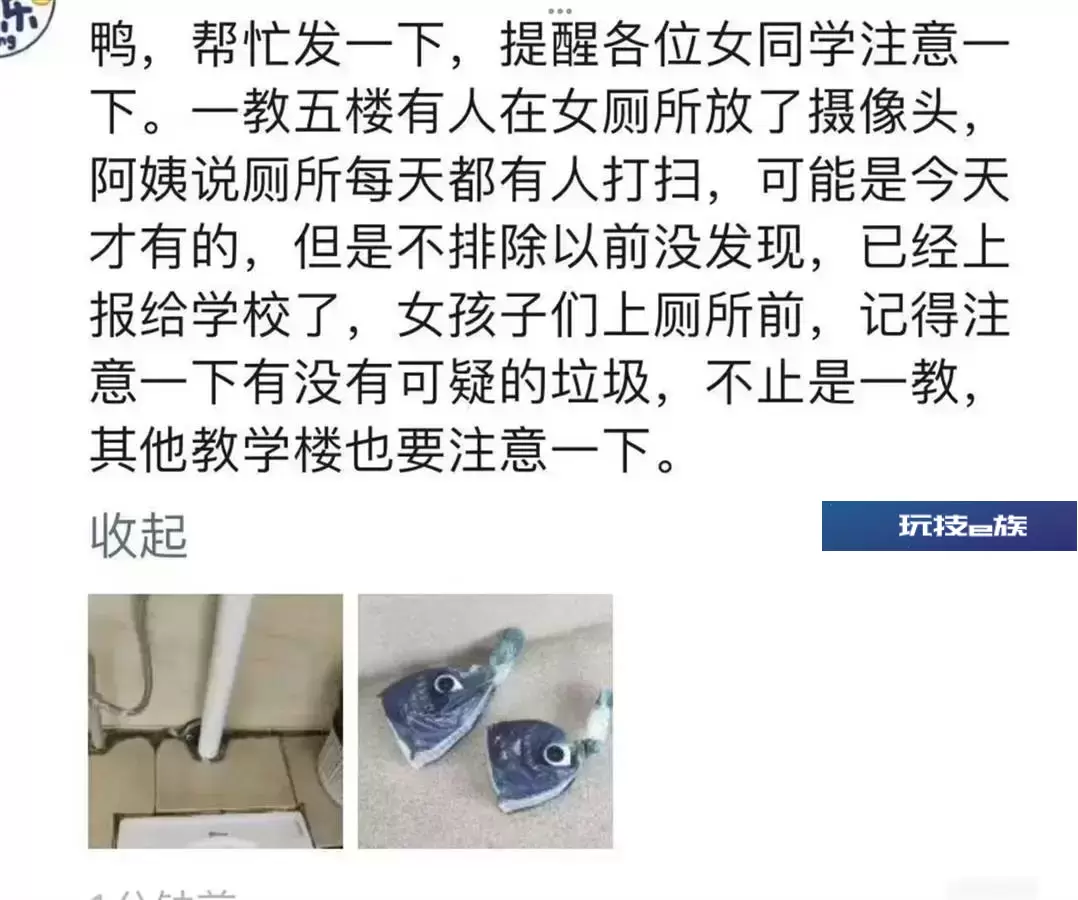Tap the poster's avatar icon
This screenshot has width=1078, height=900.
(x=24, y=24)
